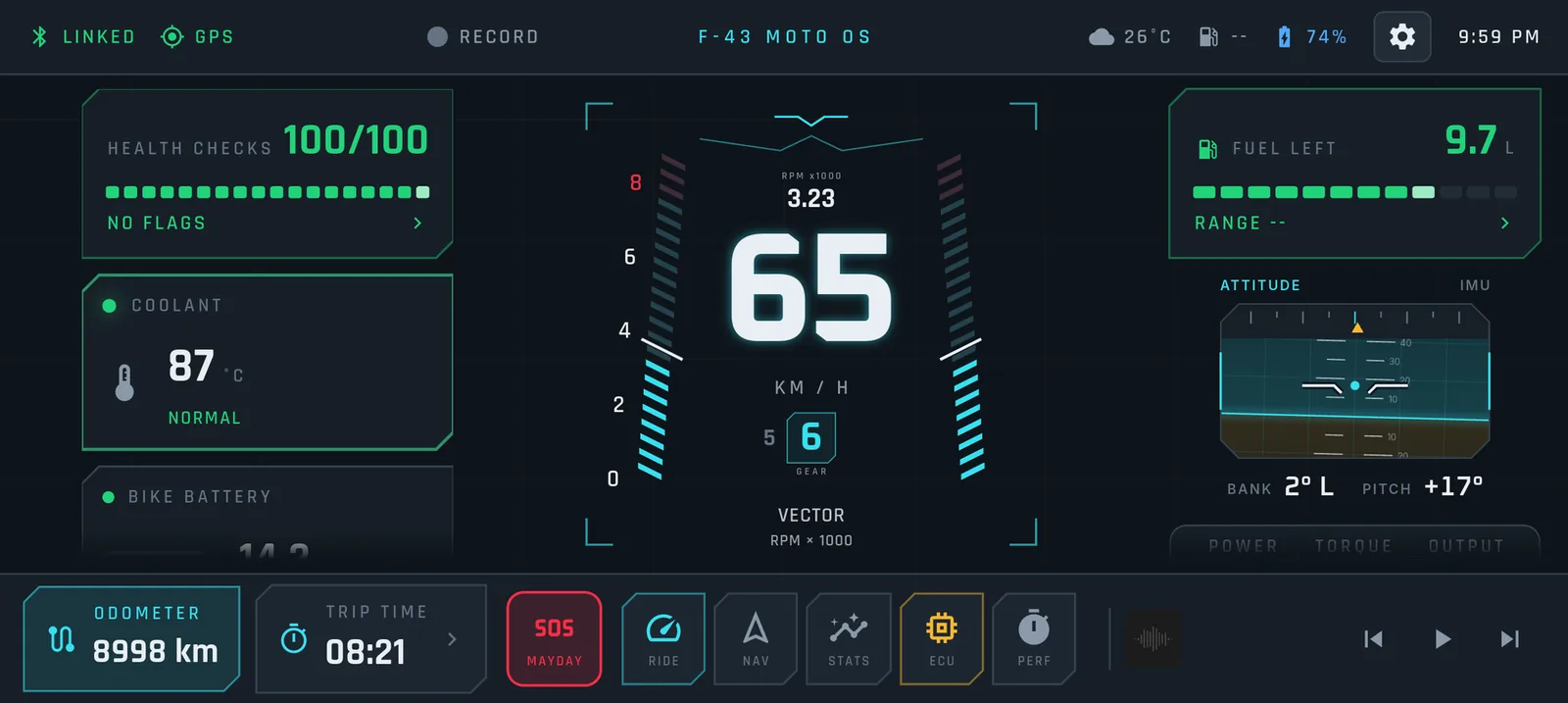
Task: Tap the trip time stopwatch icon
Action: (294, 639)
